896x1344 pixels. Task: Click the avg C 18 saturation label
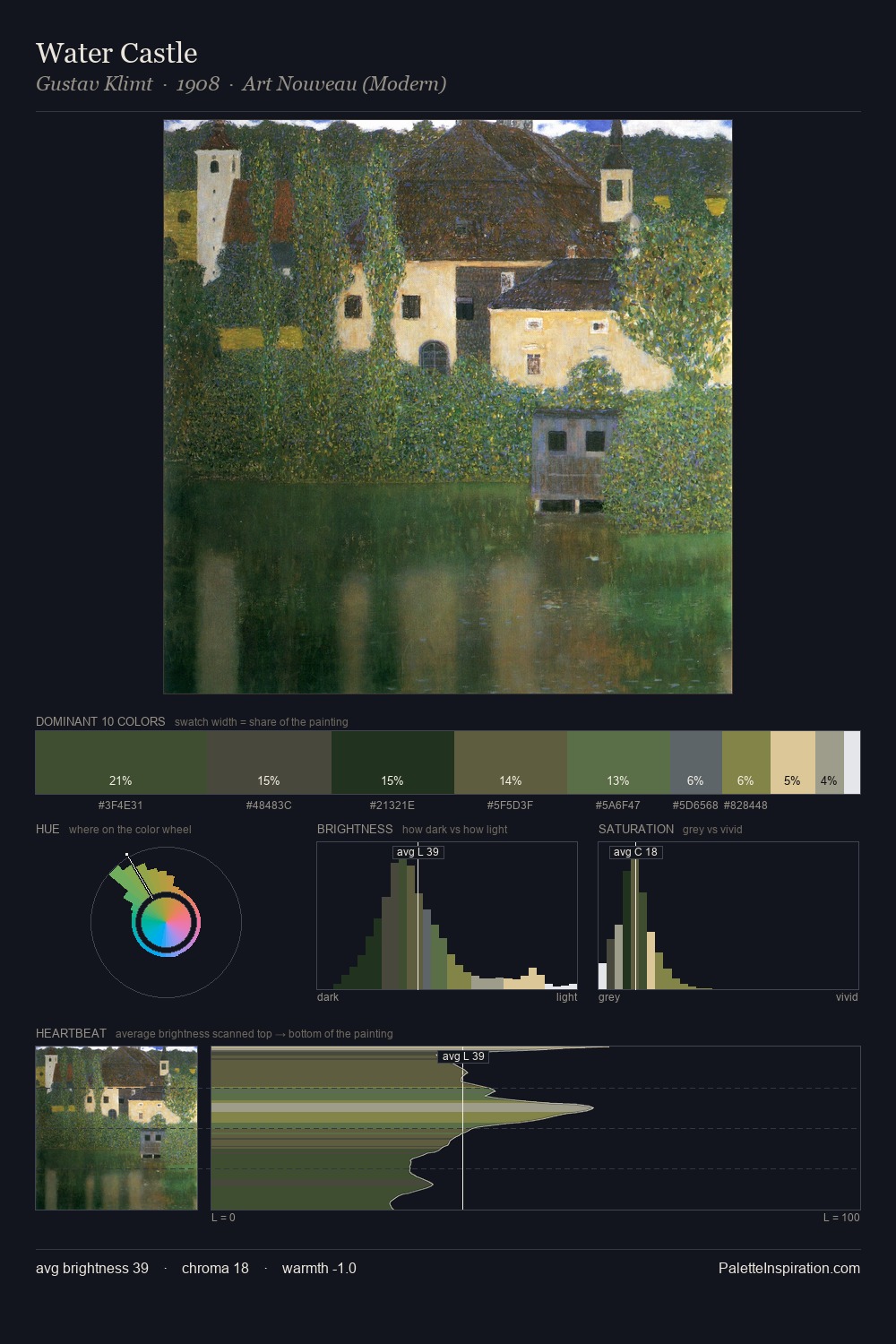[635, 852]
